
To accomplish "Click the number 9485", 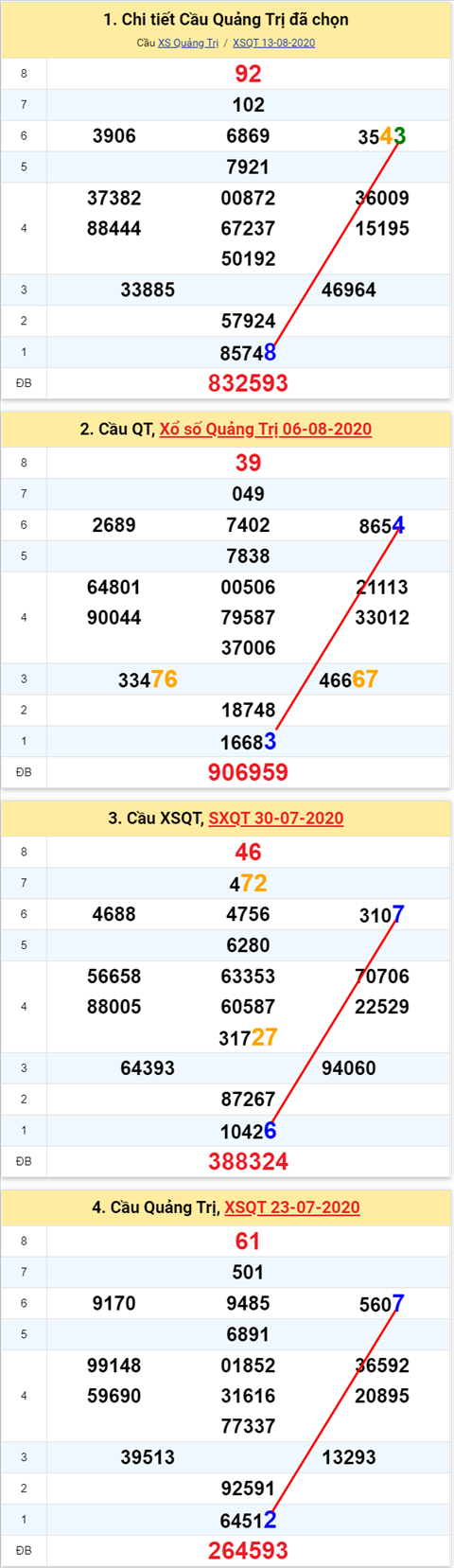I will coord(248,1303).
